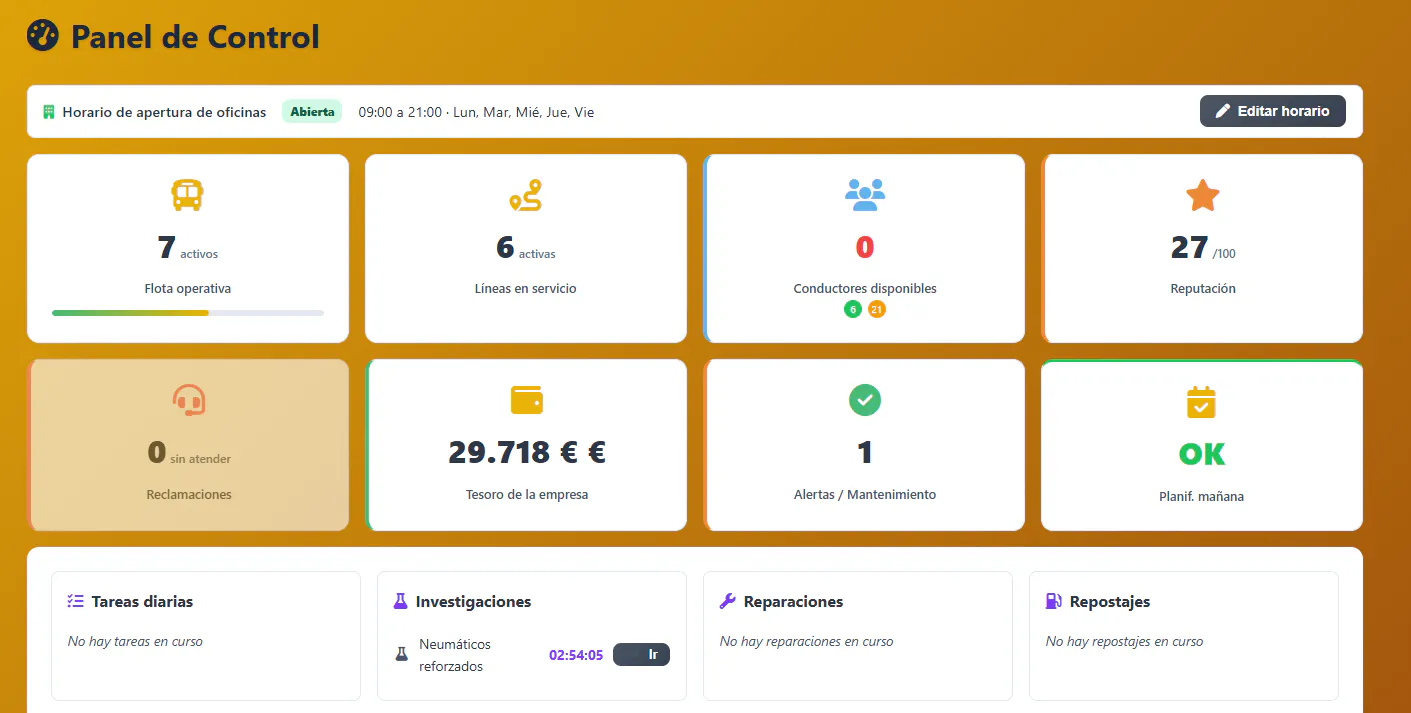Click the green checkmark icon above Alertas / Mantenimiento
The image size is (1411, 713).
click(x=865, y=400)
